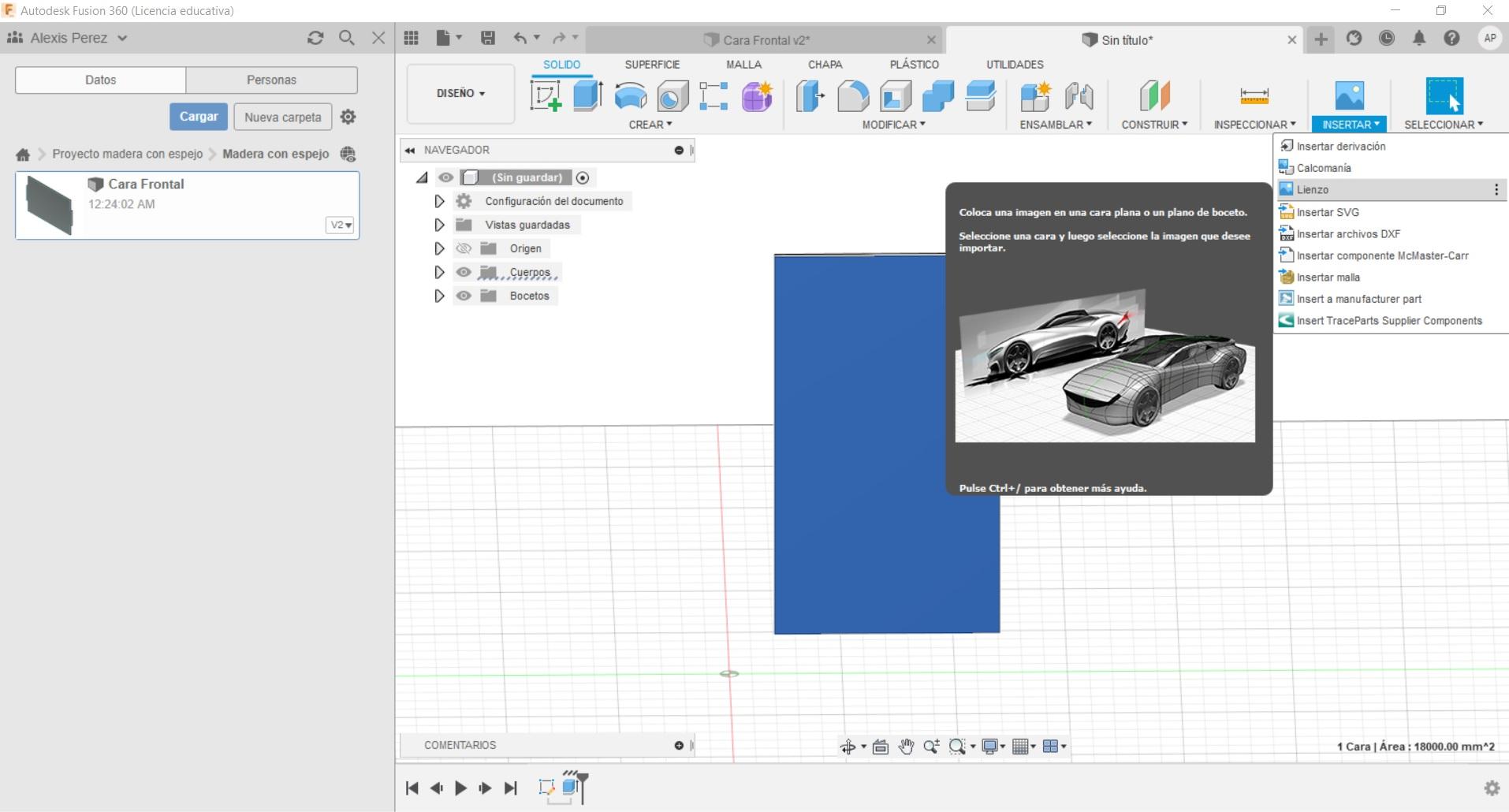Choose Lienzo from the insert menu
The image size is (1509, 812).
(x=1392, y=189)
